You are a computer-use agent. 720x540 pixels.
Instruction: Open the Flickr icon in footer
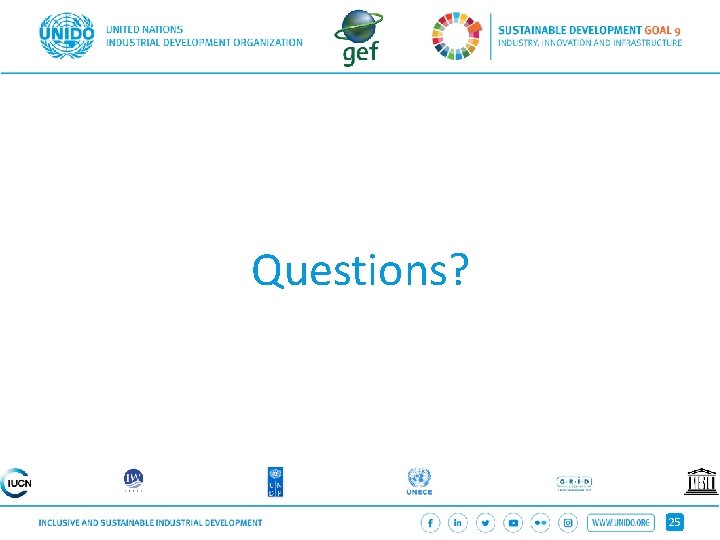pos(540,523)
